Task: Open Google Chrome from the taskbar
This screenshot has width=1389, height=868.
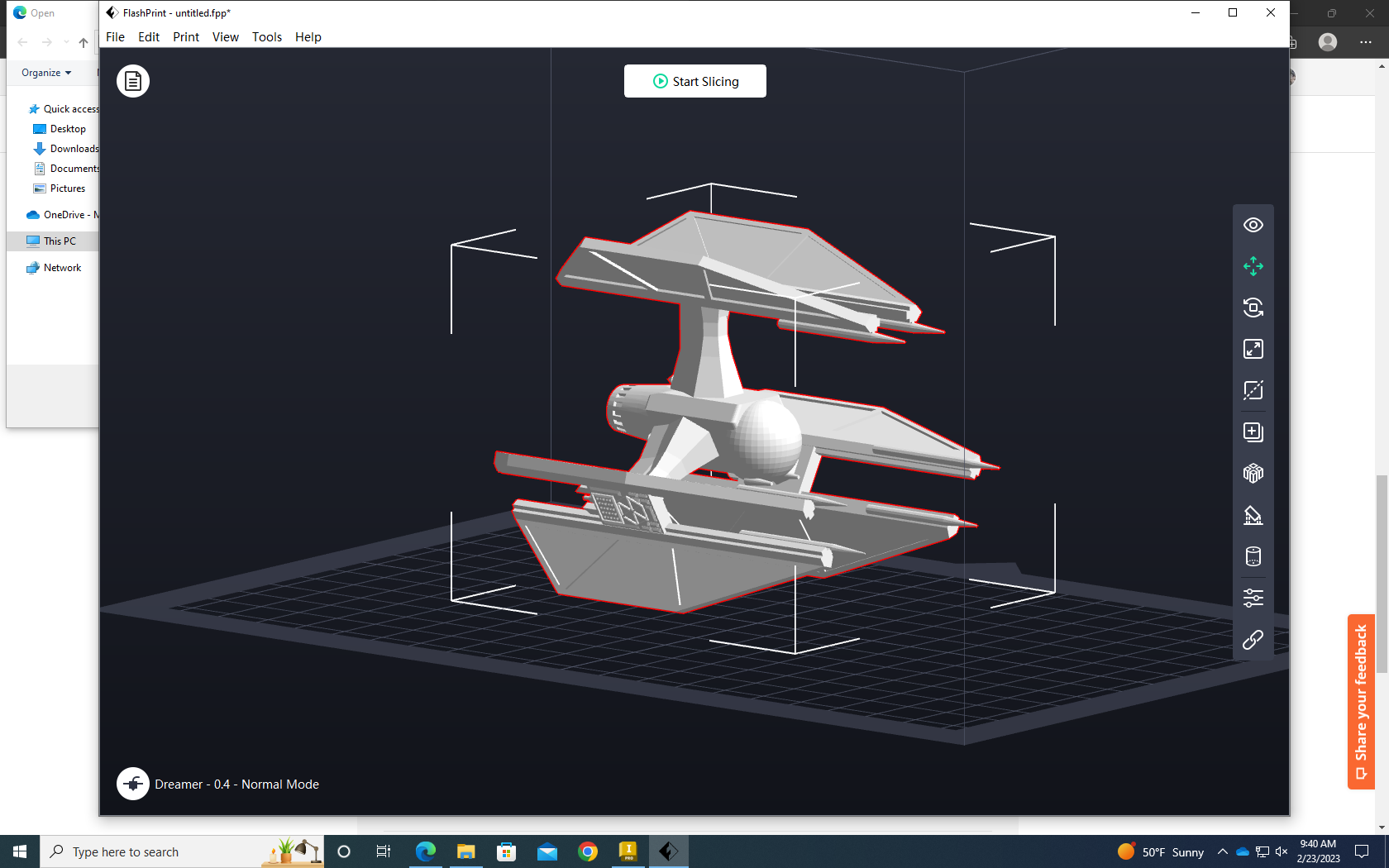Action: pos(588,851)
